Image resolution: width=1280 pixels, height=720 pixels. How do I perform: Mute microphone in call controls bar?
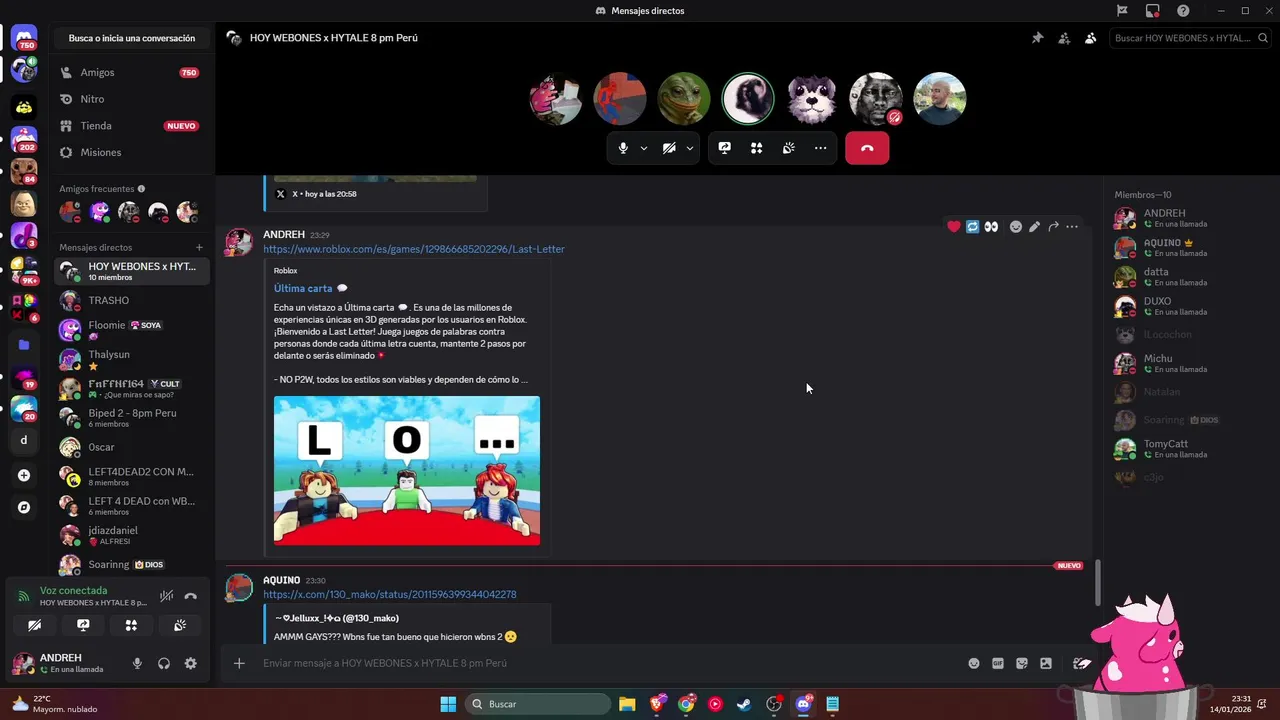point(623,148)
